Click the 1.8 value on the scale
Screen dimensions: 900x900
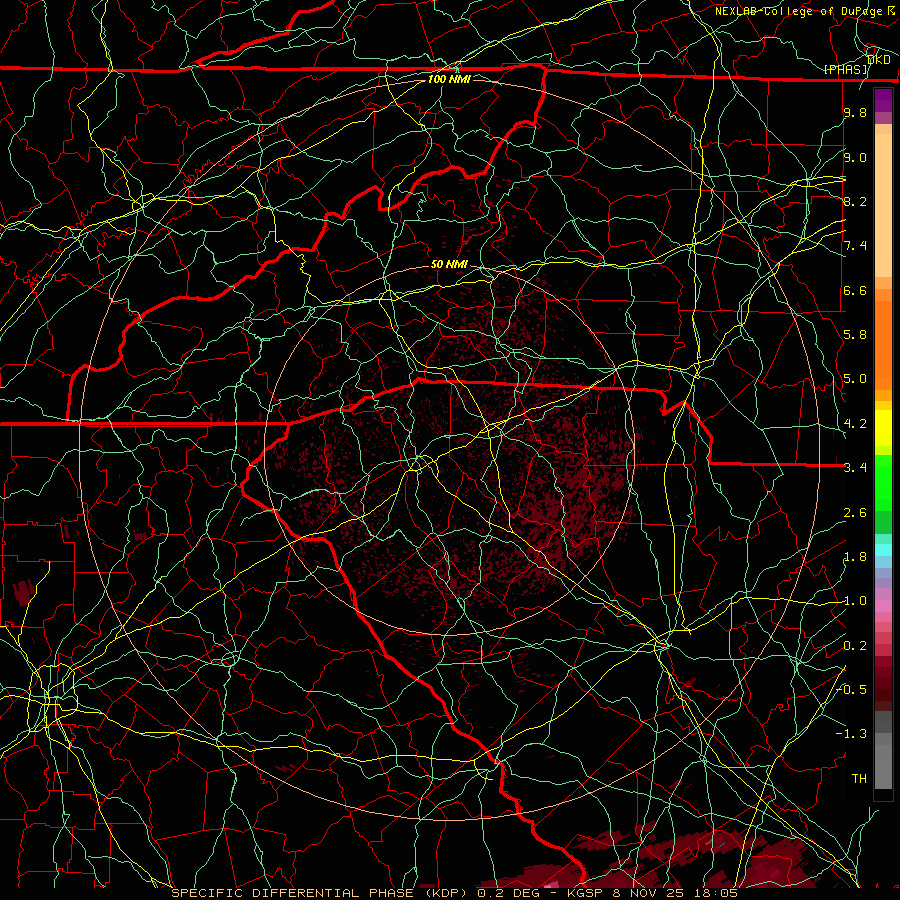coord(855,556)
